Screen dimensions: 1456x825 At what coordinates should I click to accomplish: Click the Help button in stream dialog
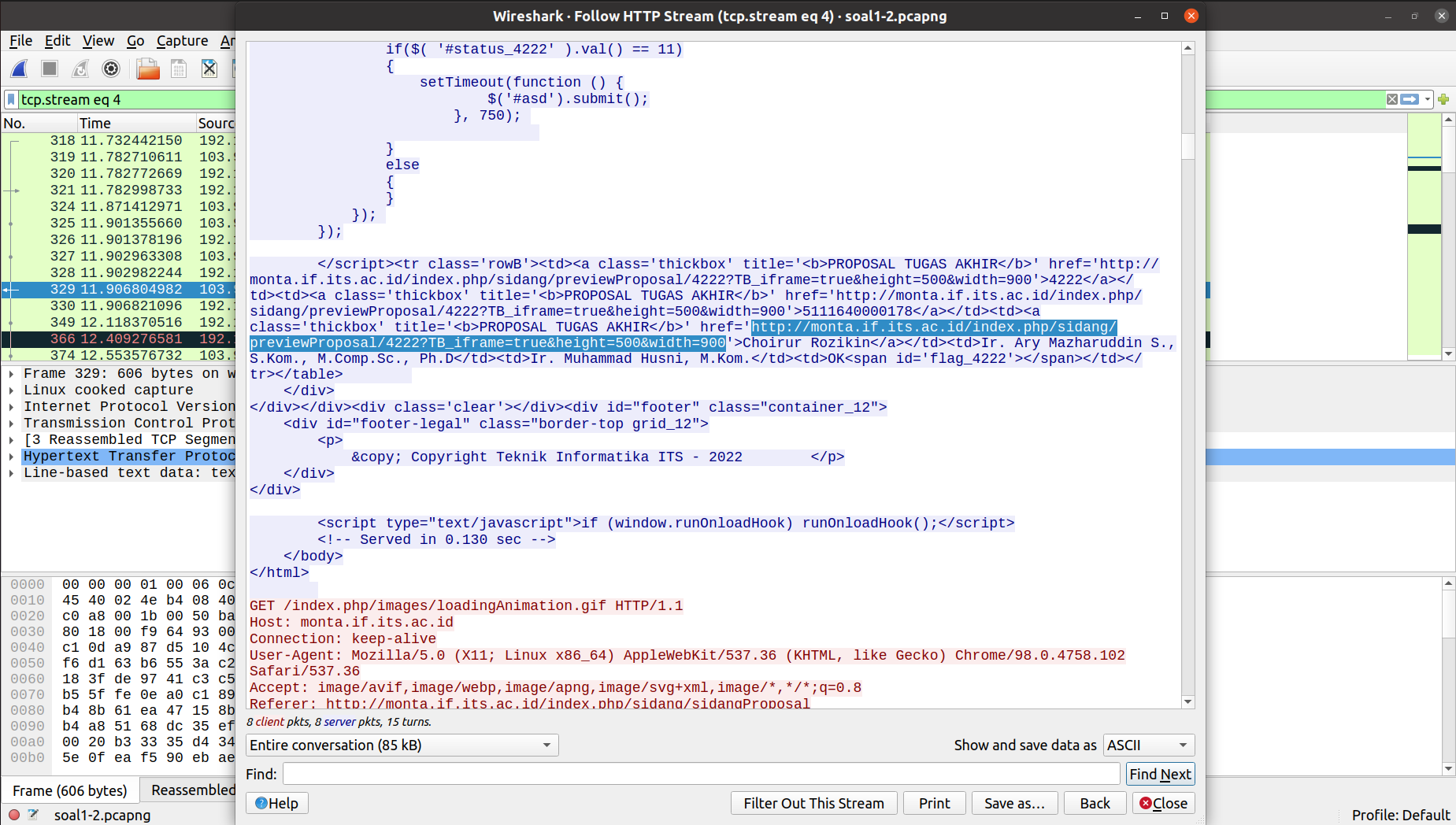pos(276,803)
